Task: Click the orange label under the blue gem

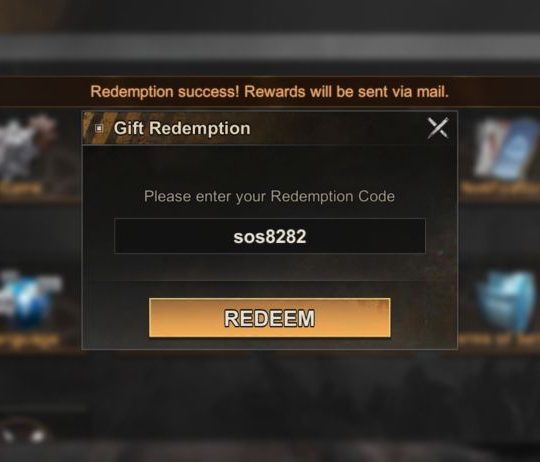Action: coord(29,340)
